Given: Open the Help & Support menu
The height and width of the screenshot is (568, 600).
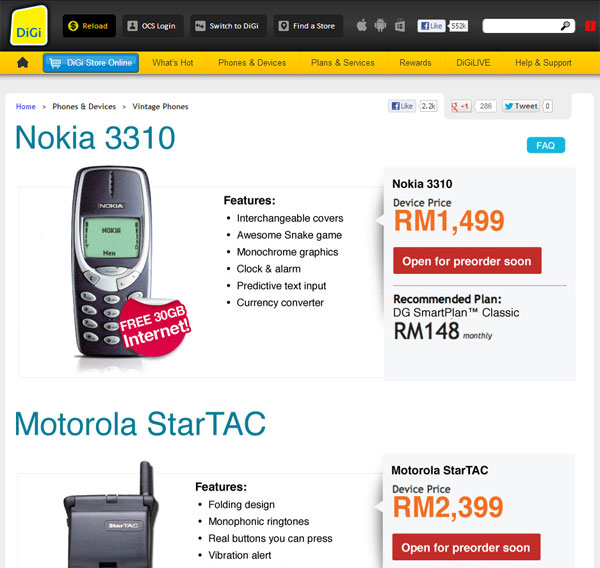Looking at the screenshot, I should pyautogui.click(x=543, y=63).
